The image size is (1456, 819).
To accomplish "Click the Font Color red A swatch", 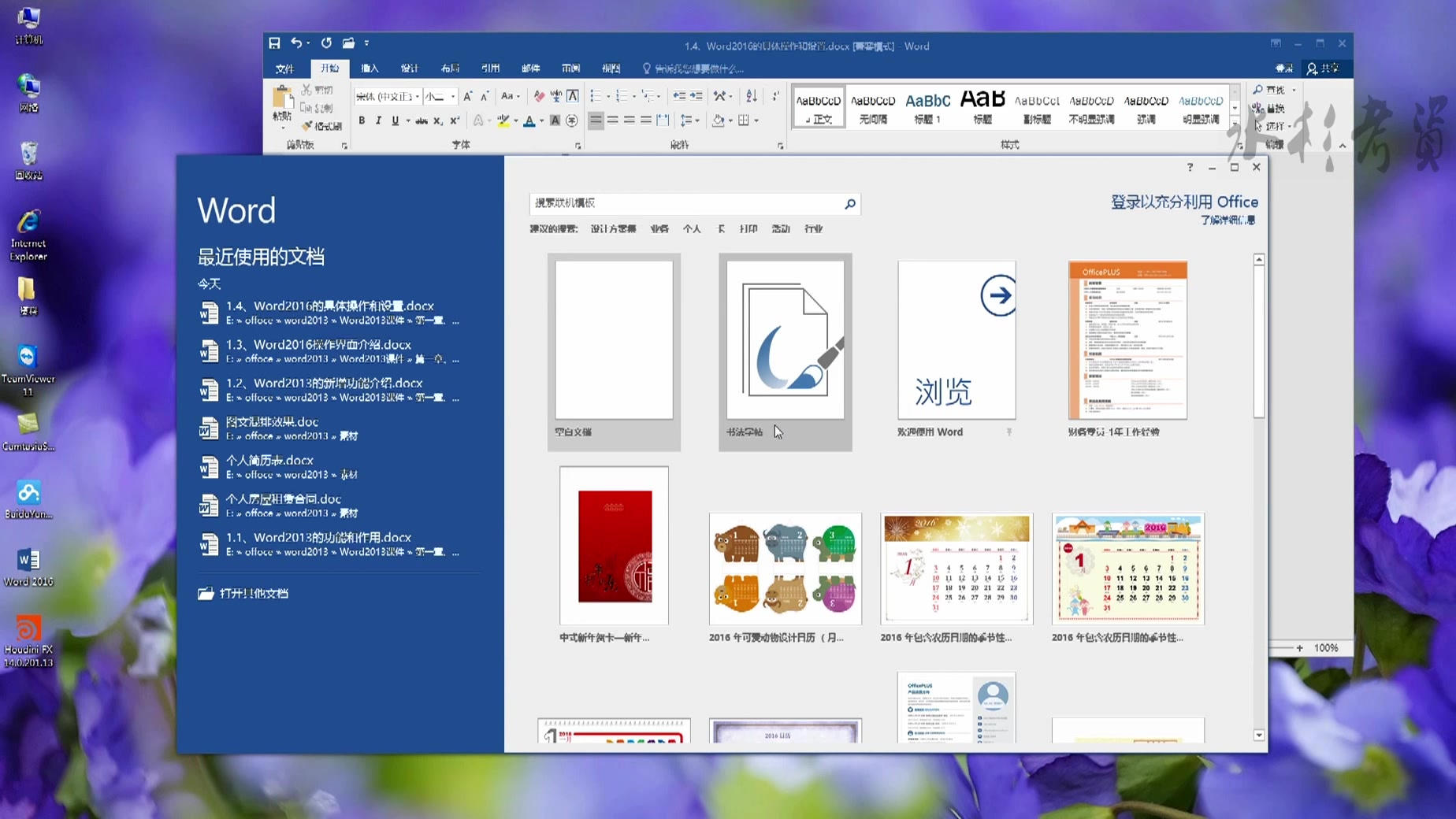I will coord(529,120).
